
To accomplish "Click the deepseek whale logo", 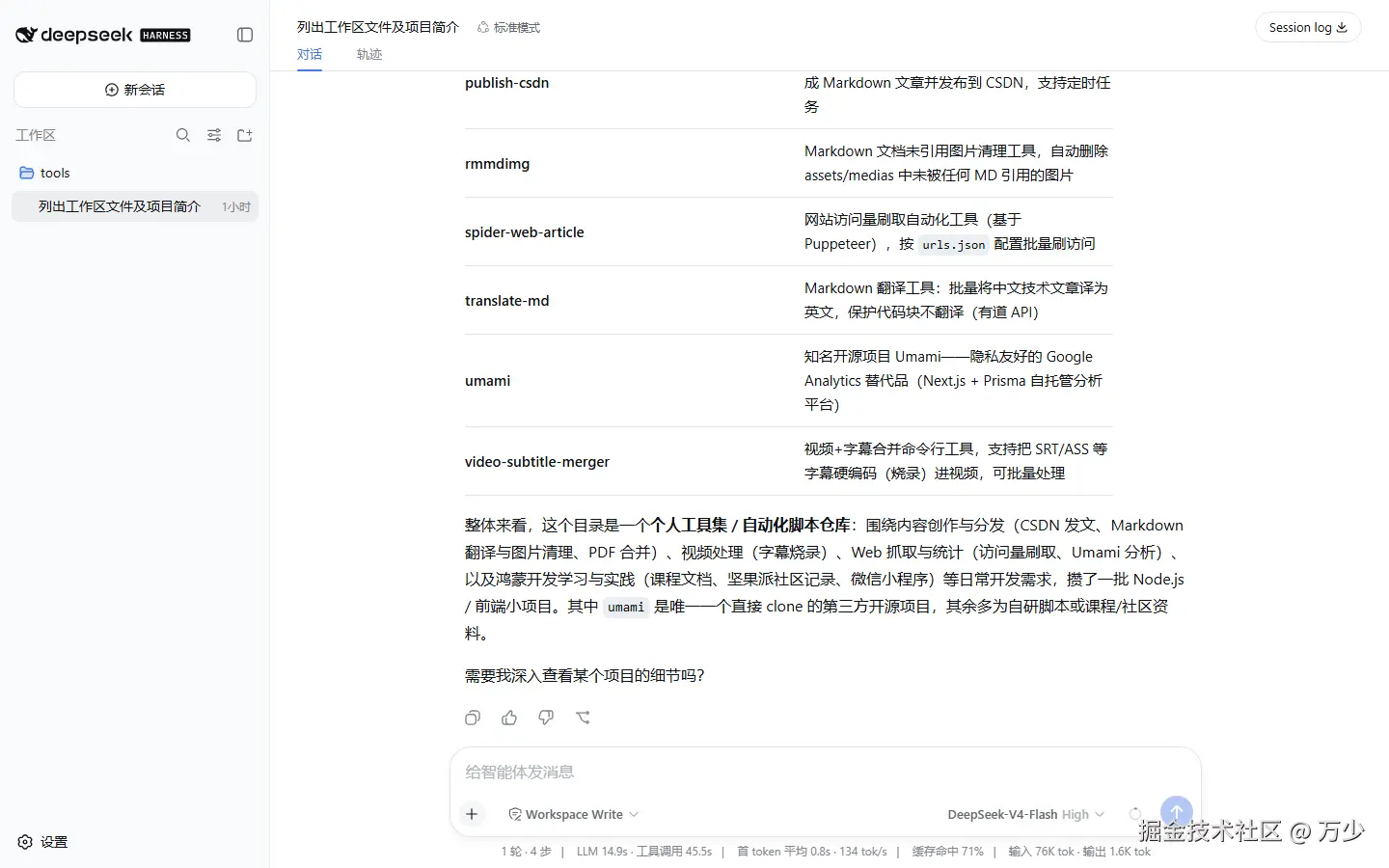I will (26, 35).
